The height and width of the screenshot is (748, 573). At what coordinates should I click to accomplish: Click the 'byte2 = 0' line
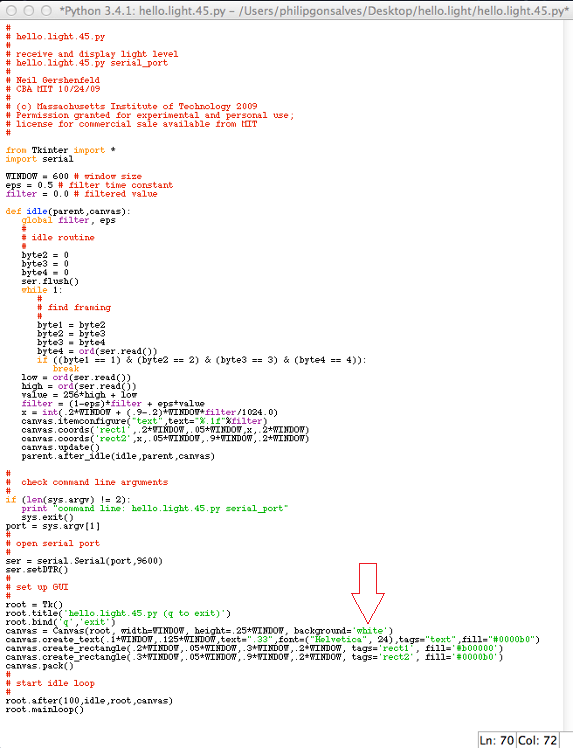point(45,255)
